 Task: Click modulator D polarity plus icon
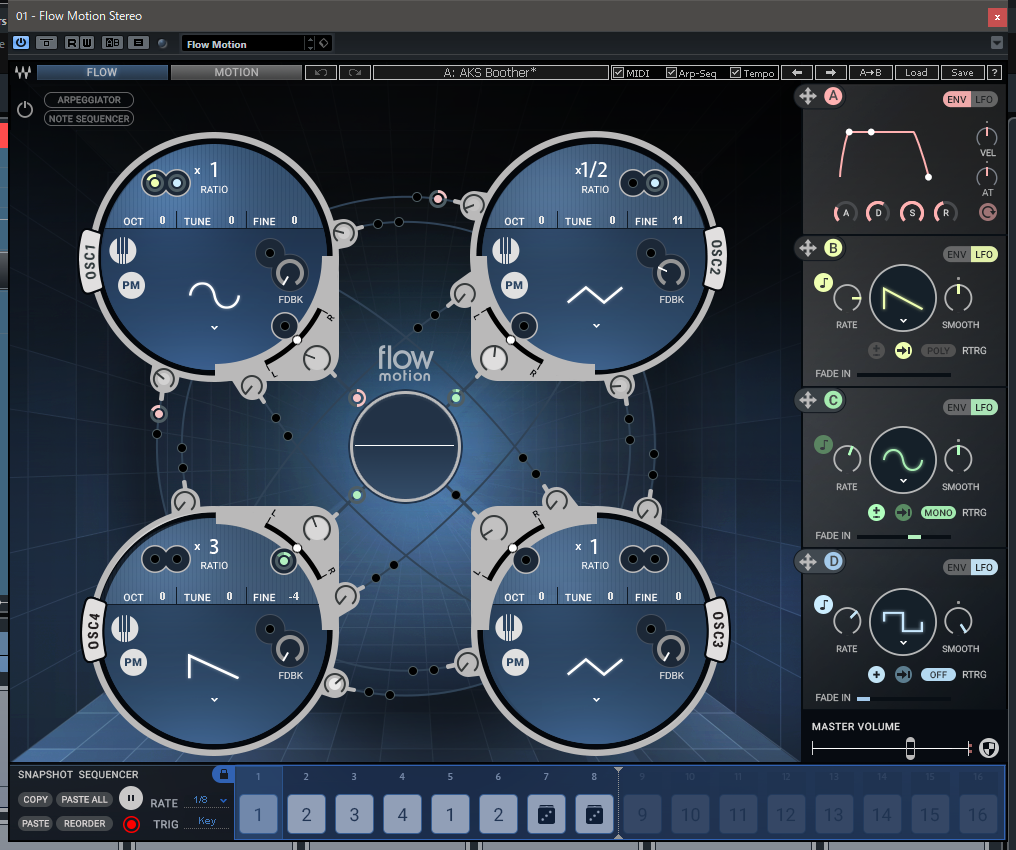point(876,674)
